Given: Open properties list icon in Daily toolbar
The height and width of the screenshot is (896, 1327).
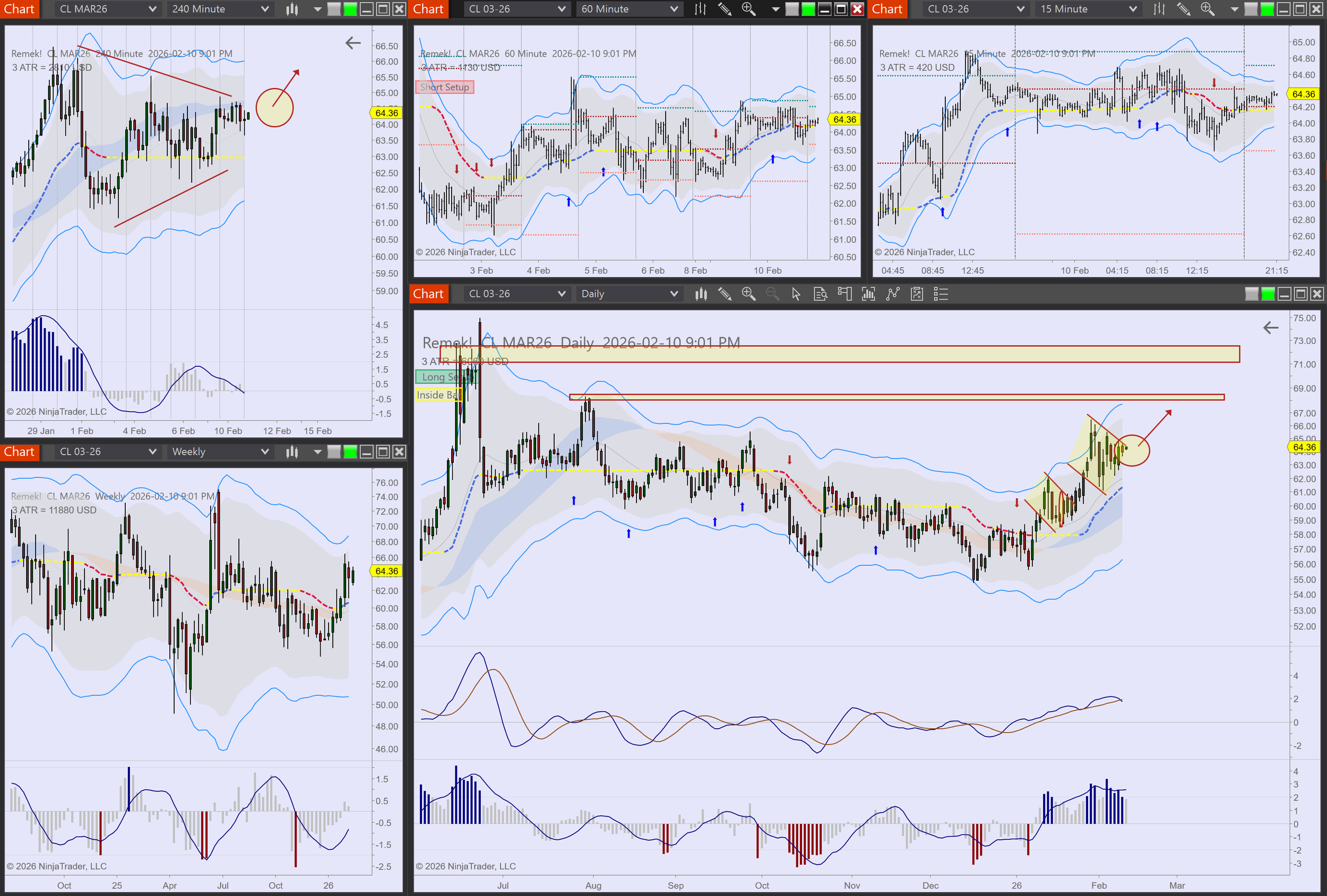Looking at the screenshot, I should pyautogui.click(x=941, y=294).
